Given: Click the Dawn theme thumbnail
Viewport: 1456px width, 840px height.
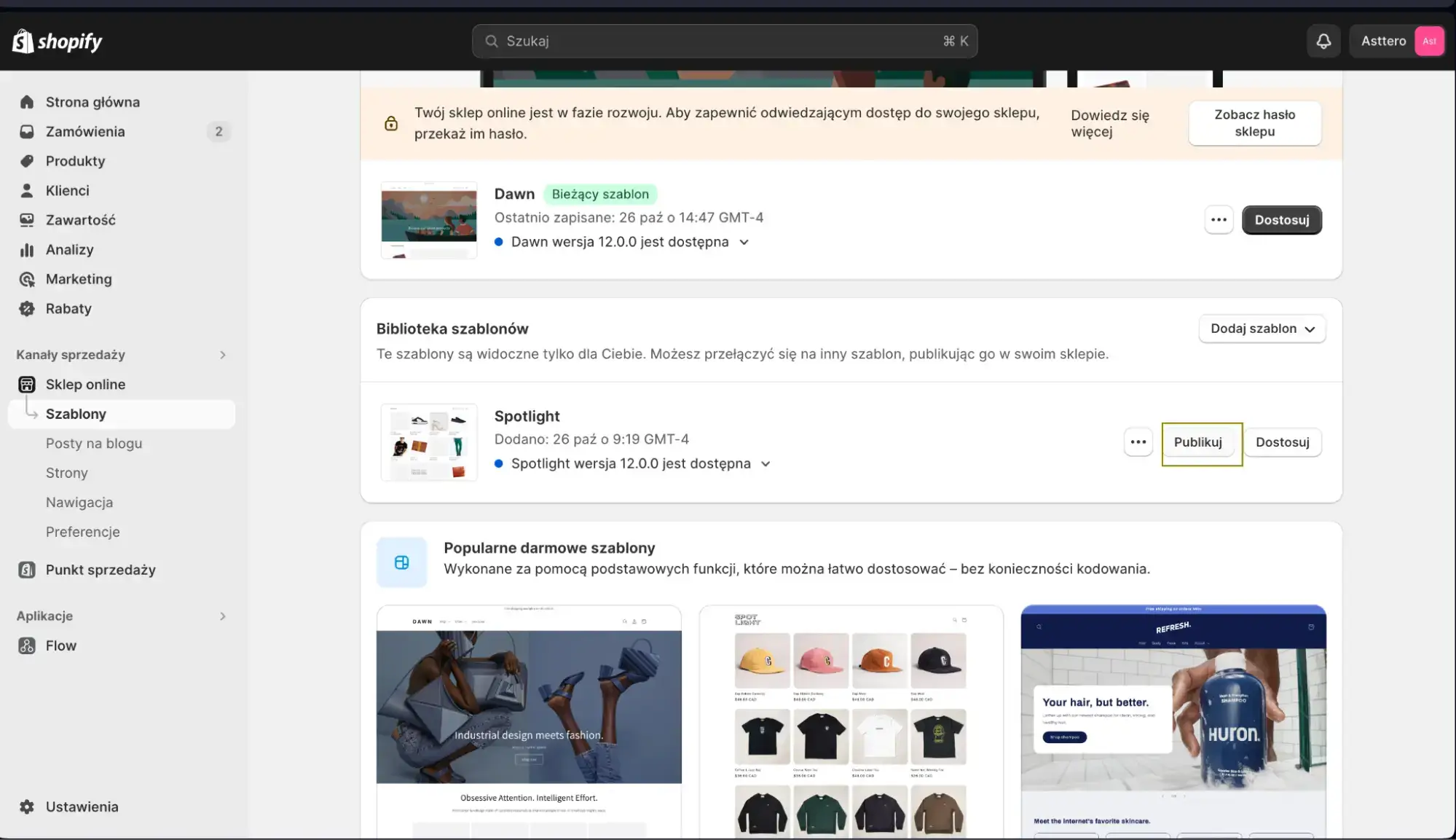Looking at the screenshot, I should (x=429, y=220).
